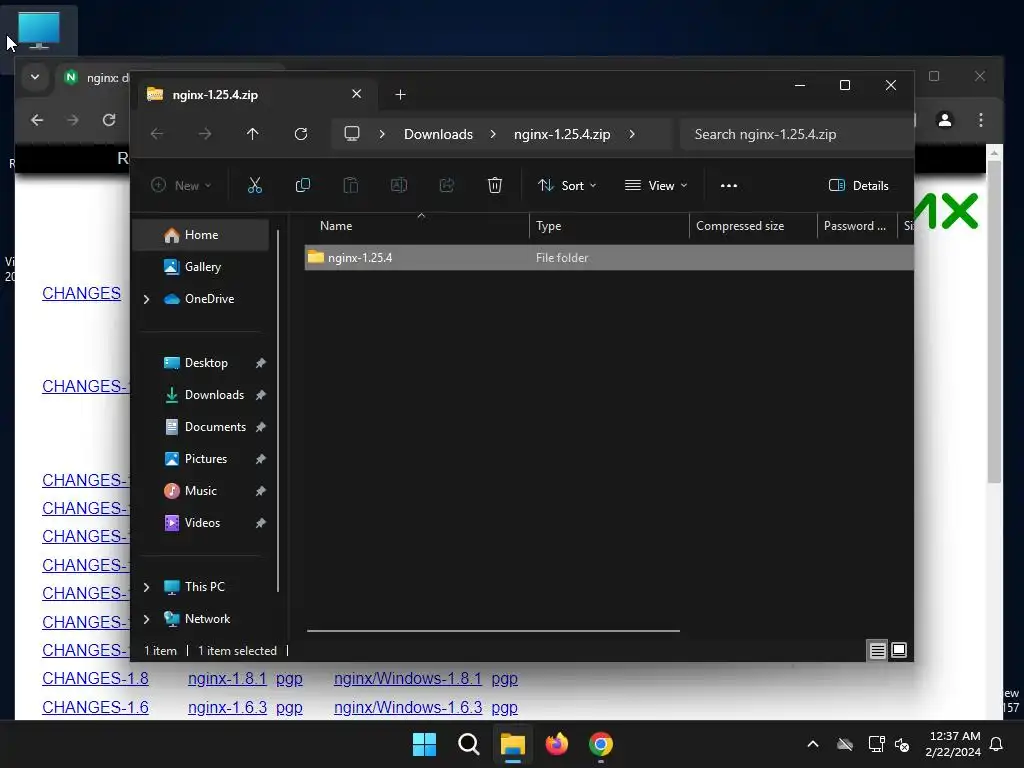Screen dimensions: 1024x768
Task: Expand the OneDrive tree node
Action: [x=146, y=299]
